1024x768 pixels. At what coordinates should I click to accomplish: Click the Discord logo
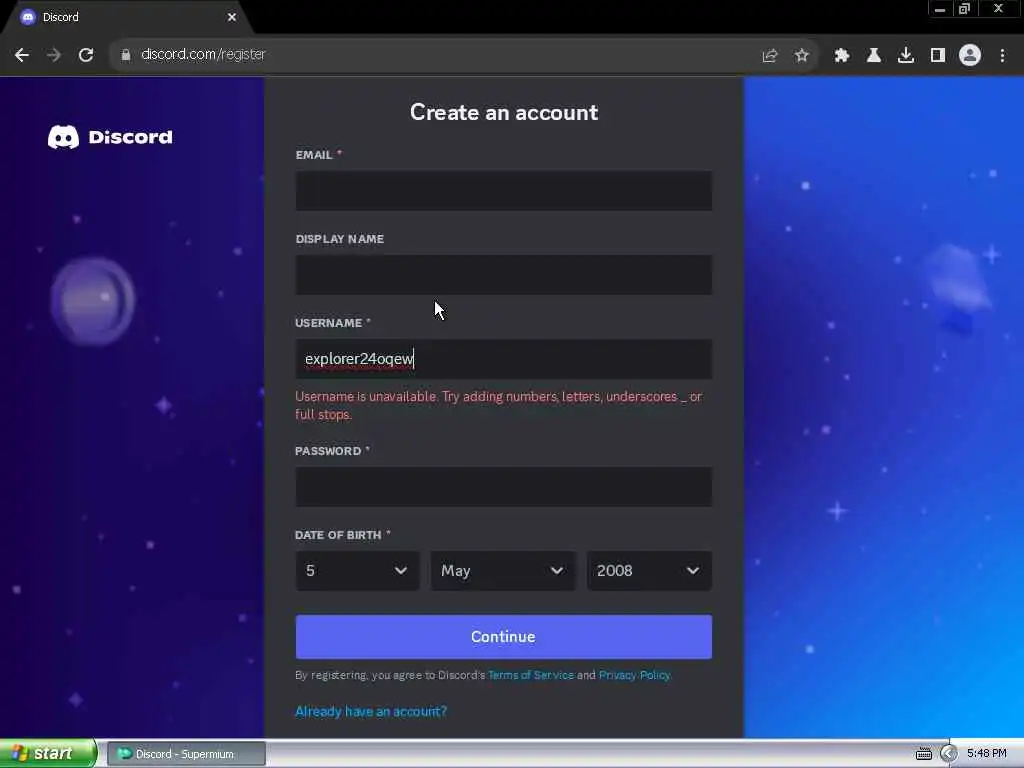click(110, 137)
